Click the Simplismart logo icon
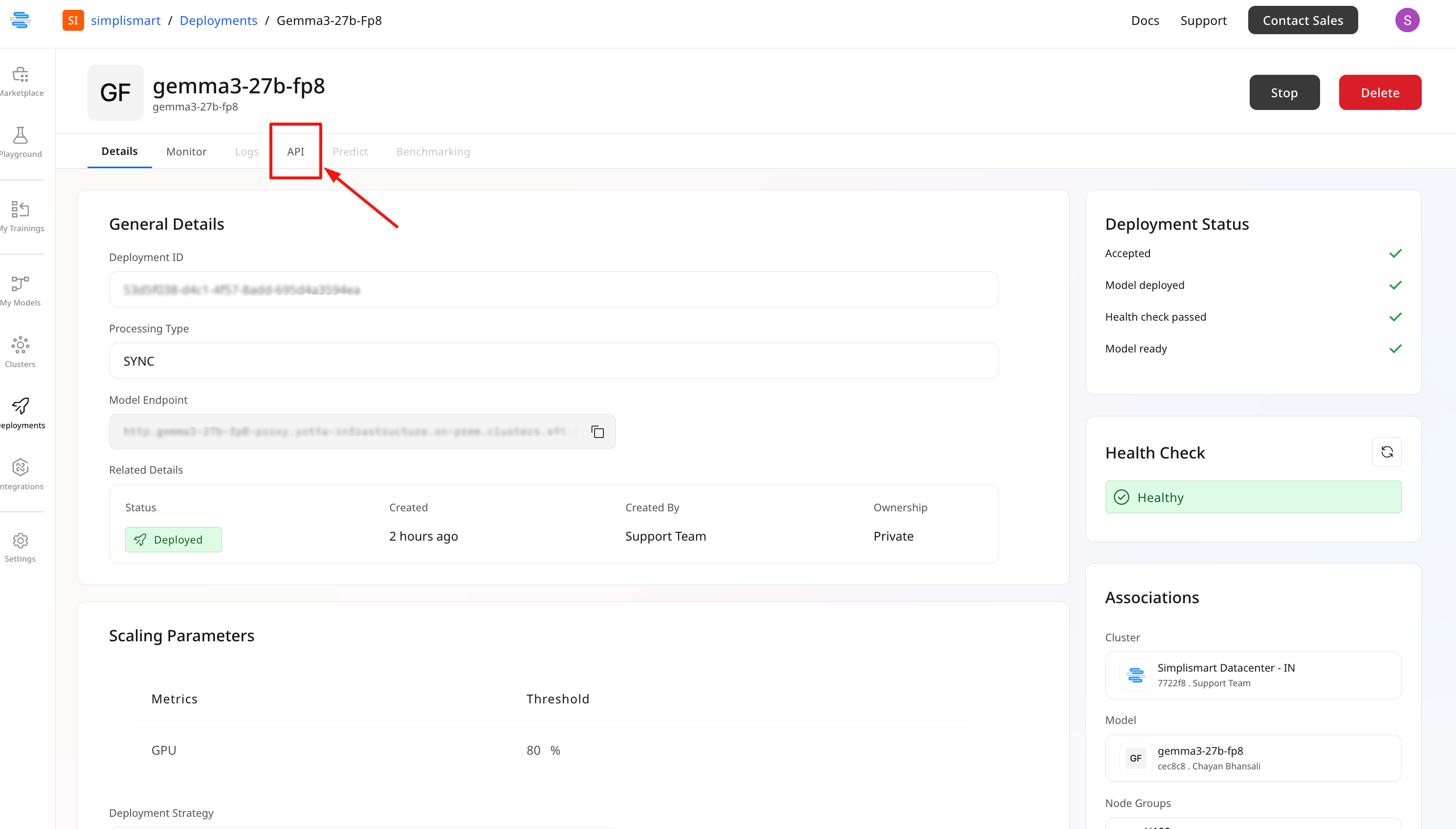This screenshot has height=829, width=1456. click(21, 21)
